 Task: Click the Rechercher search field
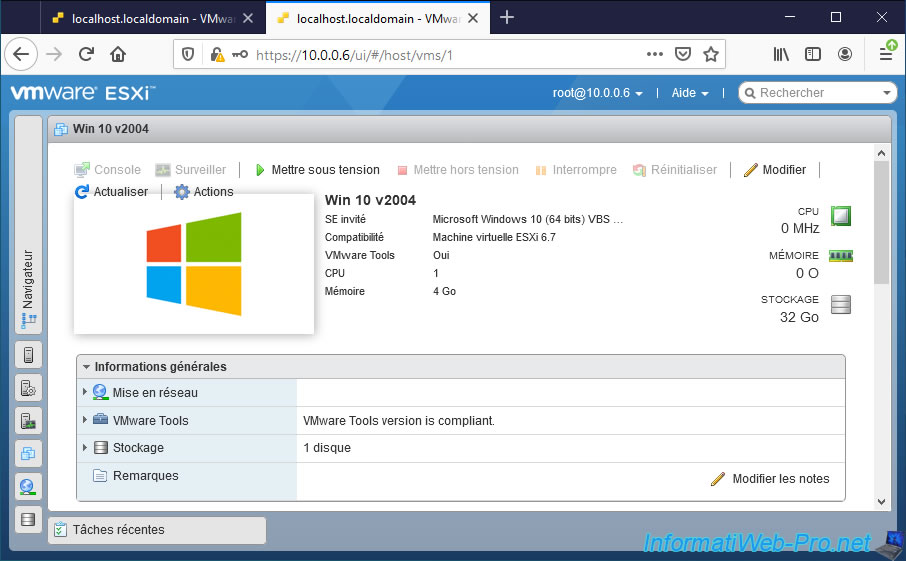(x=815, y=93)
